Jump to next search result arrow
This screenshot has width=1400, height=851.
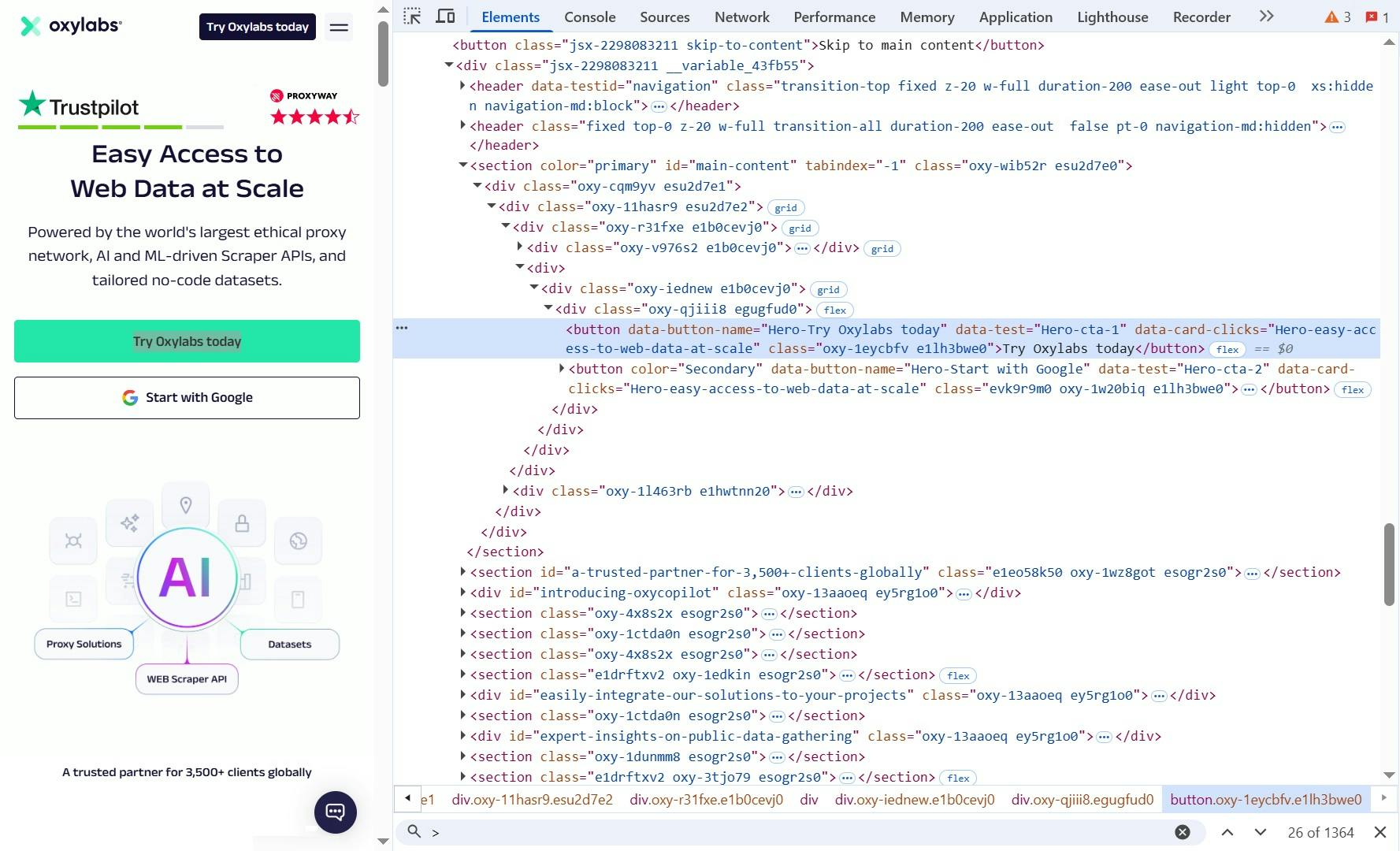[1260, 832]
